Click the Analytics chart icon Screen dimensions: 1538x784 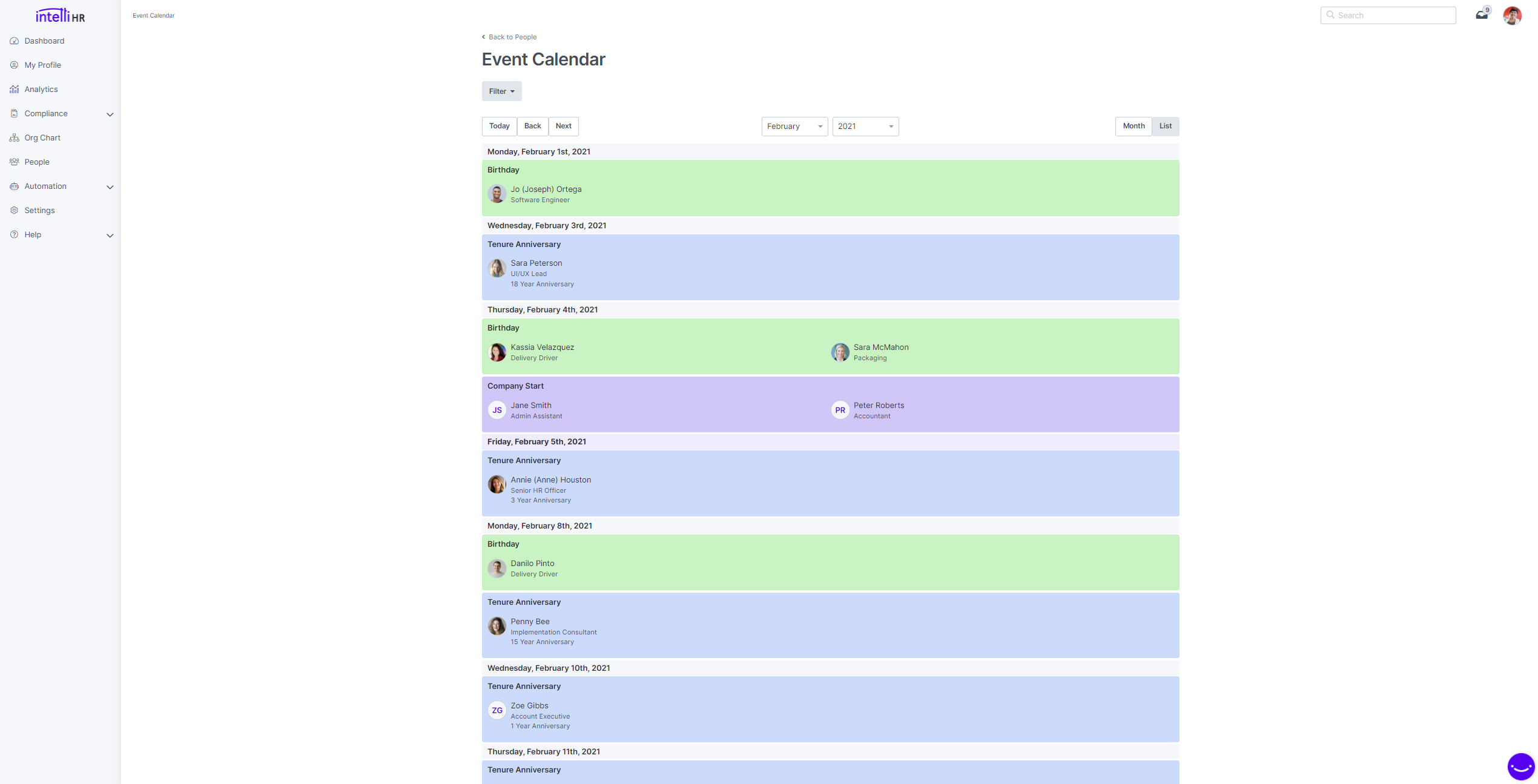(14, 90)
